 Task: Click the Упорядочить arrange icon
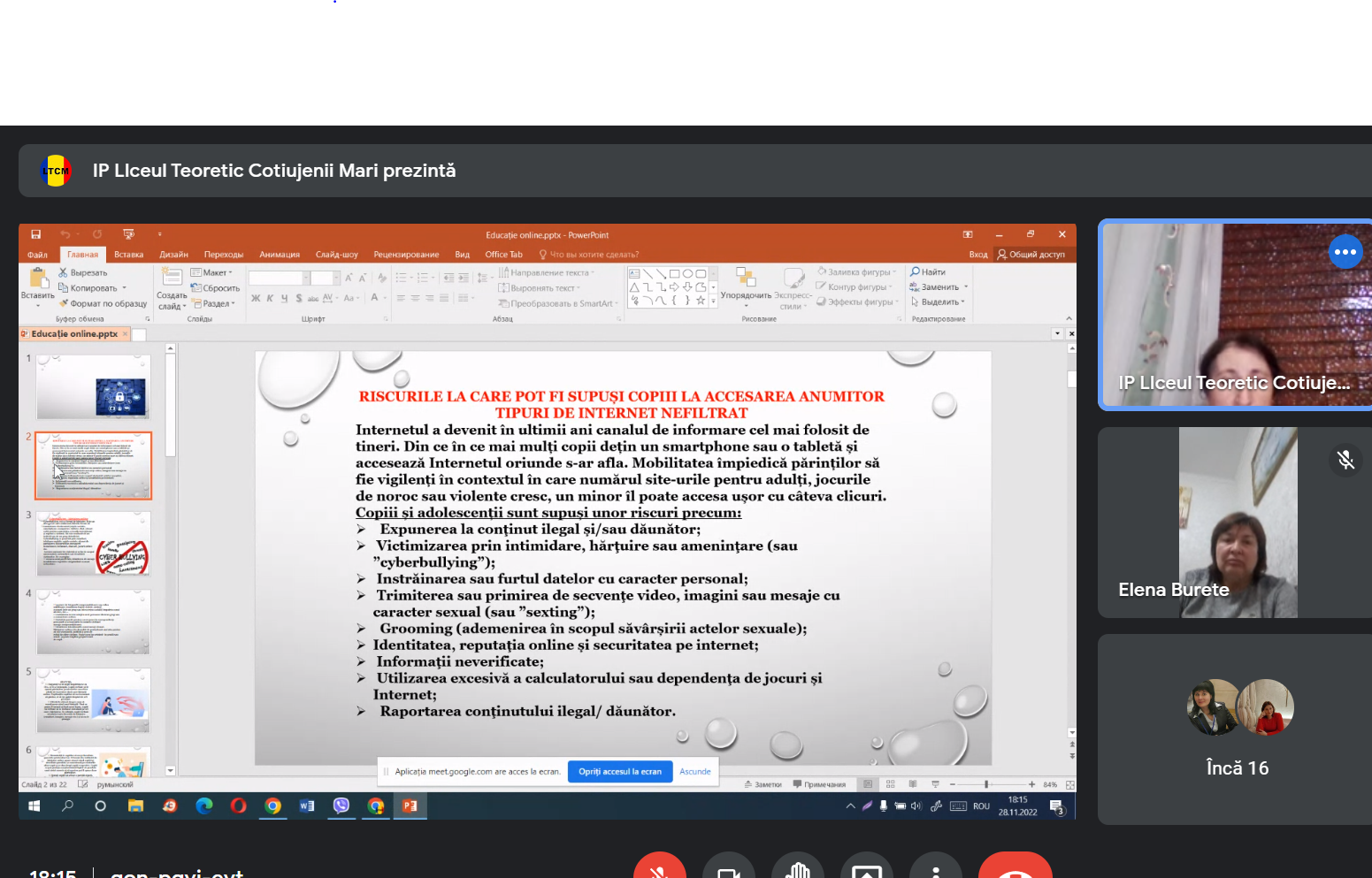pos(746,283)
